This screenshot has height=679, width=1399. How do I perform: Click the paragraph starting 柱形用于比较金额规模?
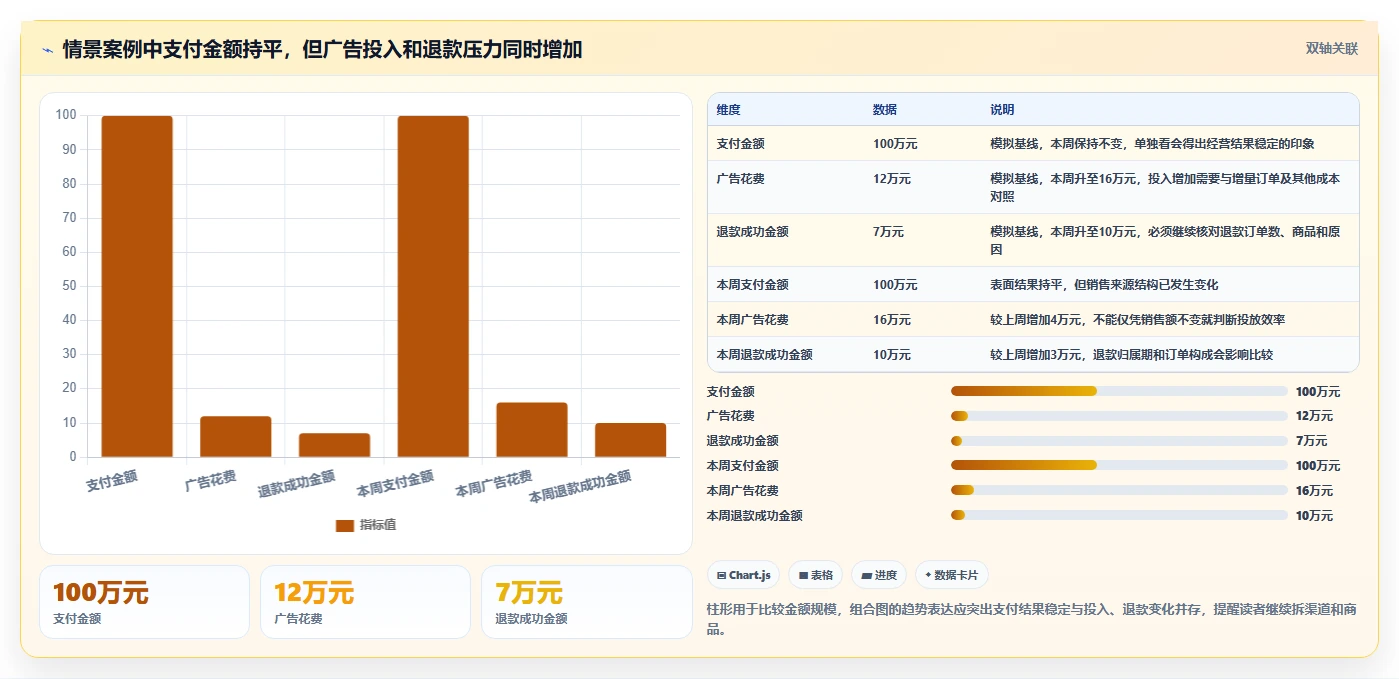pyautogui.click(x=1032, y=618)
